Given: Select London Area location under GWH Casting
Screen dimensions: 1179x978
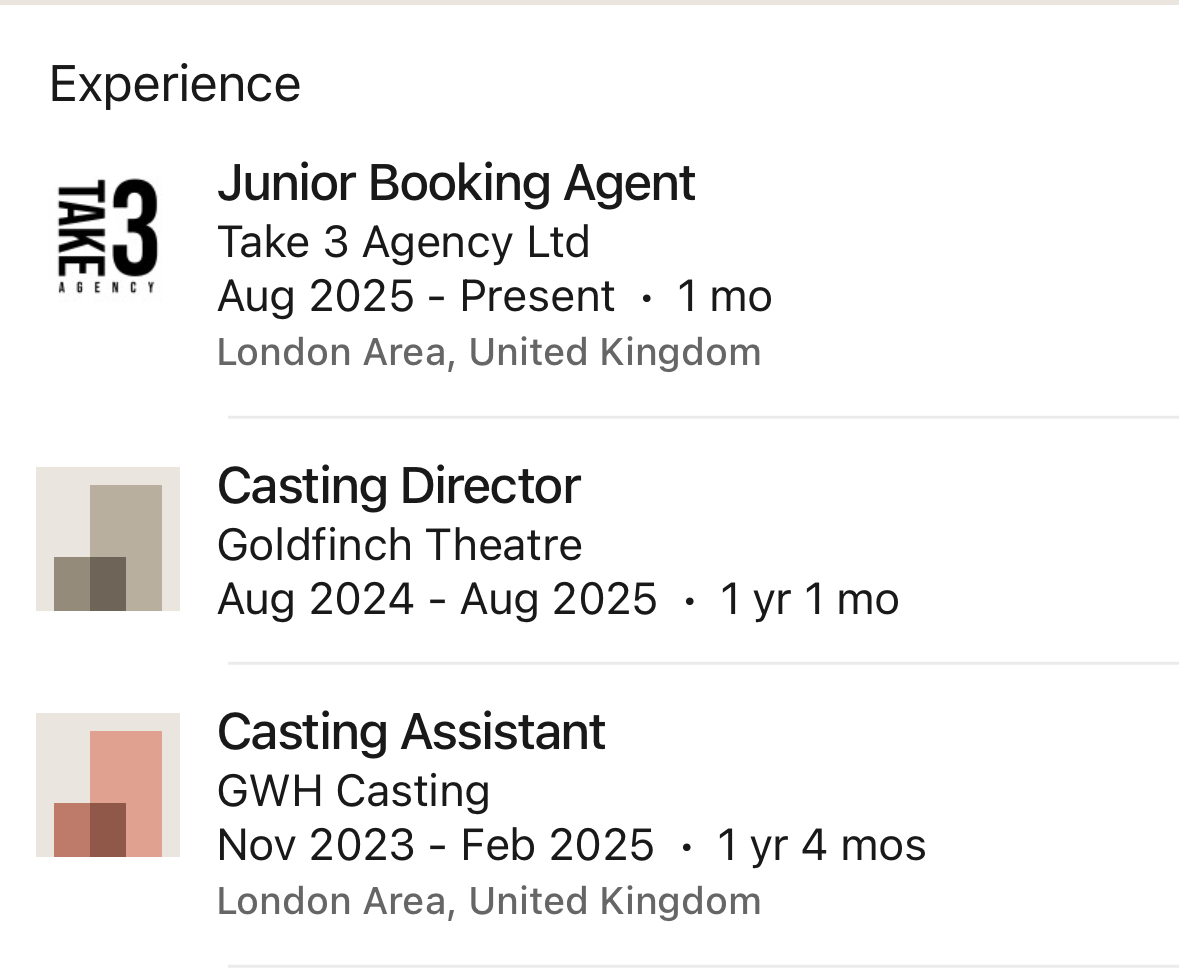Looking at the screenshot, I should coord(488,901).
